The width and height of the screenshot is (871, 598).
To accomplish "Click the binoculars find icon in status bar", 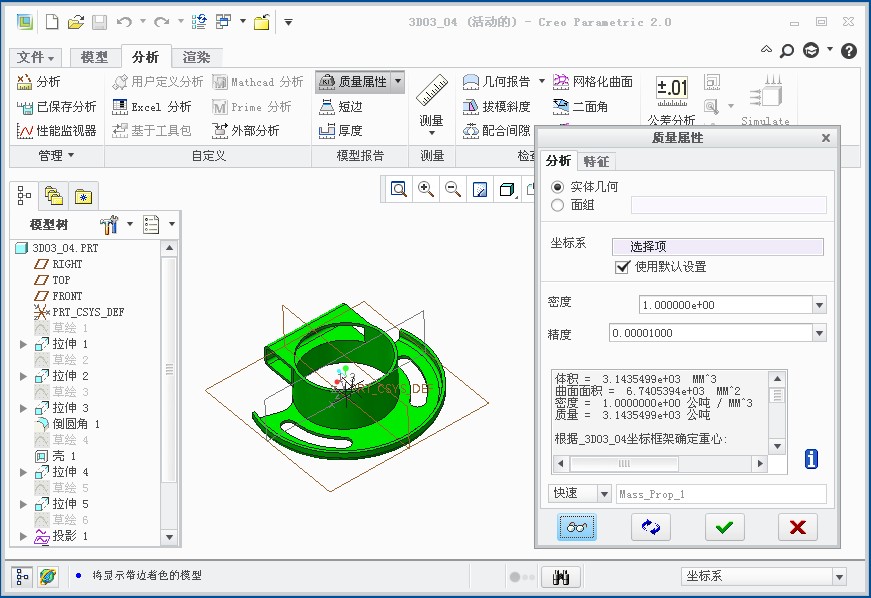I will (561, 577).
